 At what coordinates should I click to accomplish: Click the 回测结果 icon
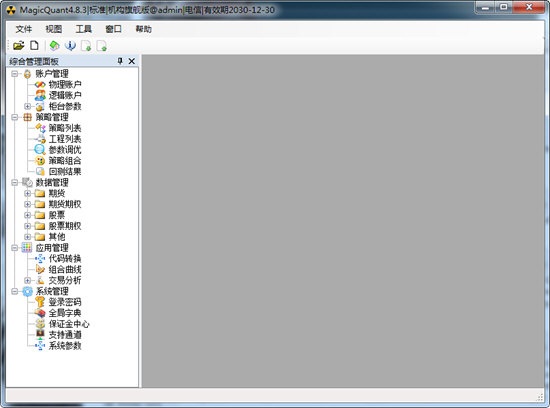pyautogui.click(x=40, y=172)
